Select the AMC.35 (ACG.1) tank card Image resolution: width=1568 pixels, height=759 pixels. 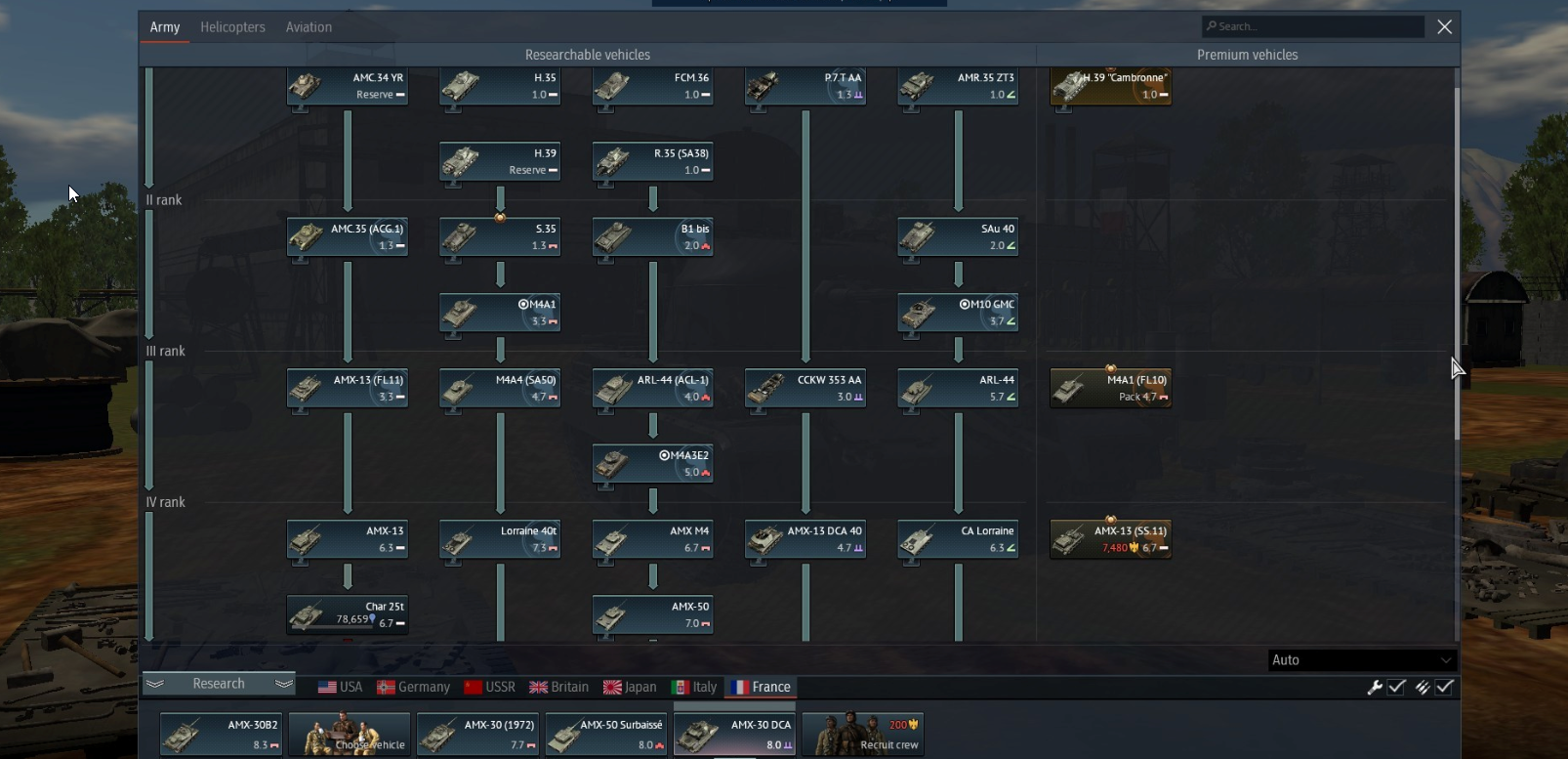(x=348, y=236)
